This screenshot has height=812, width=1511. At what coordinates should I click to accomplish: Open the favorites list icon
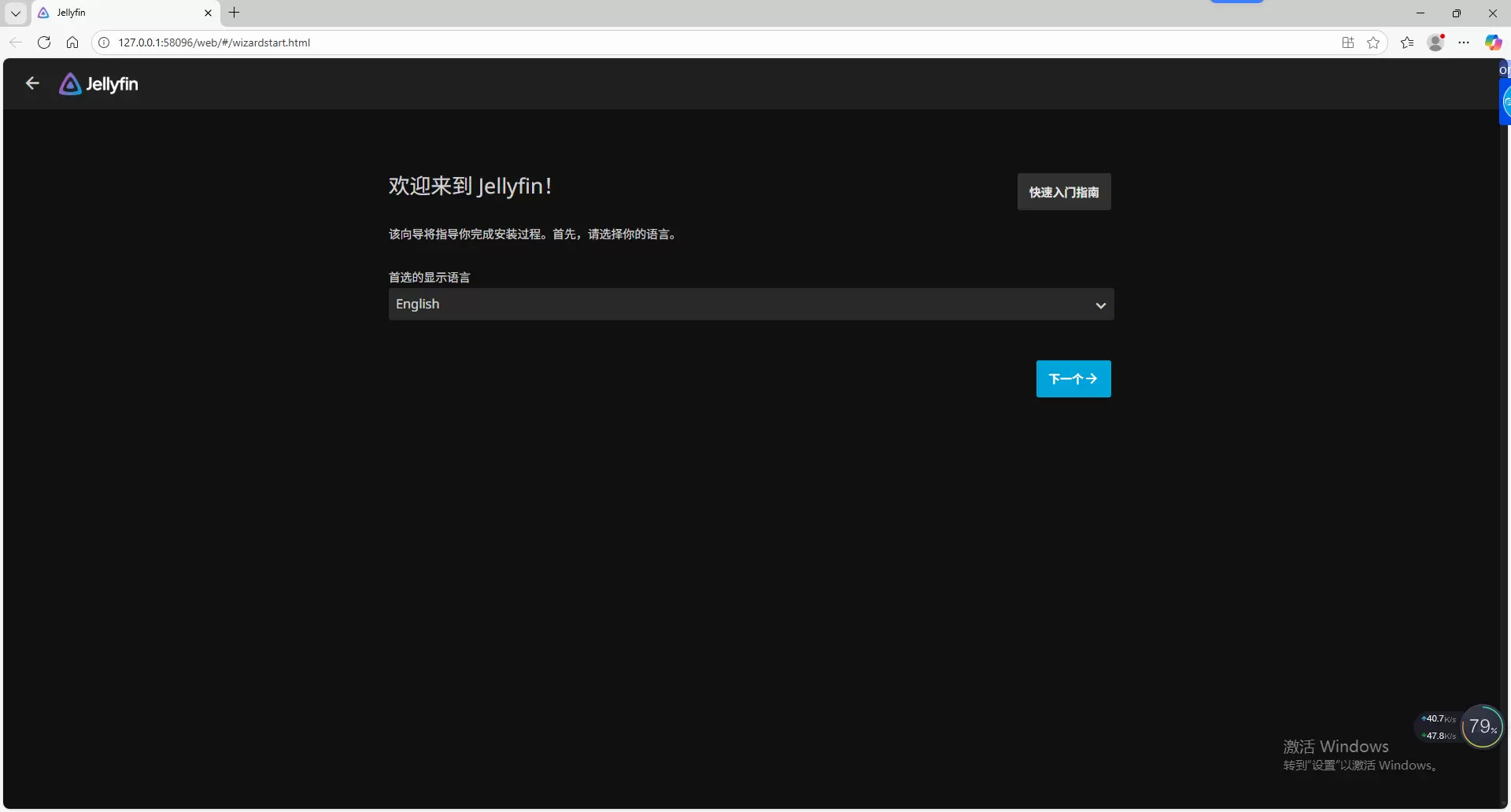coord(1407,42)
